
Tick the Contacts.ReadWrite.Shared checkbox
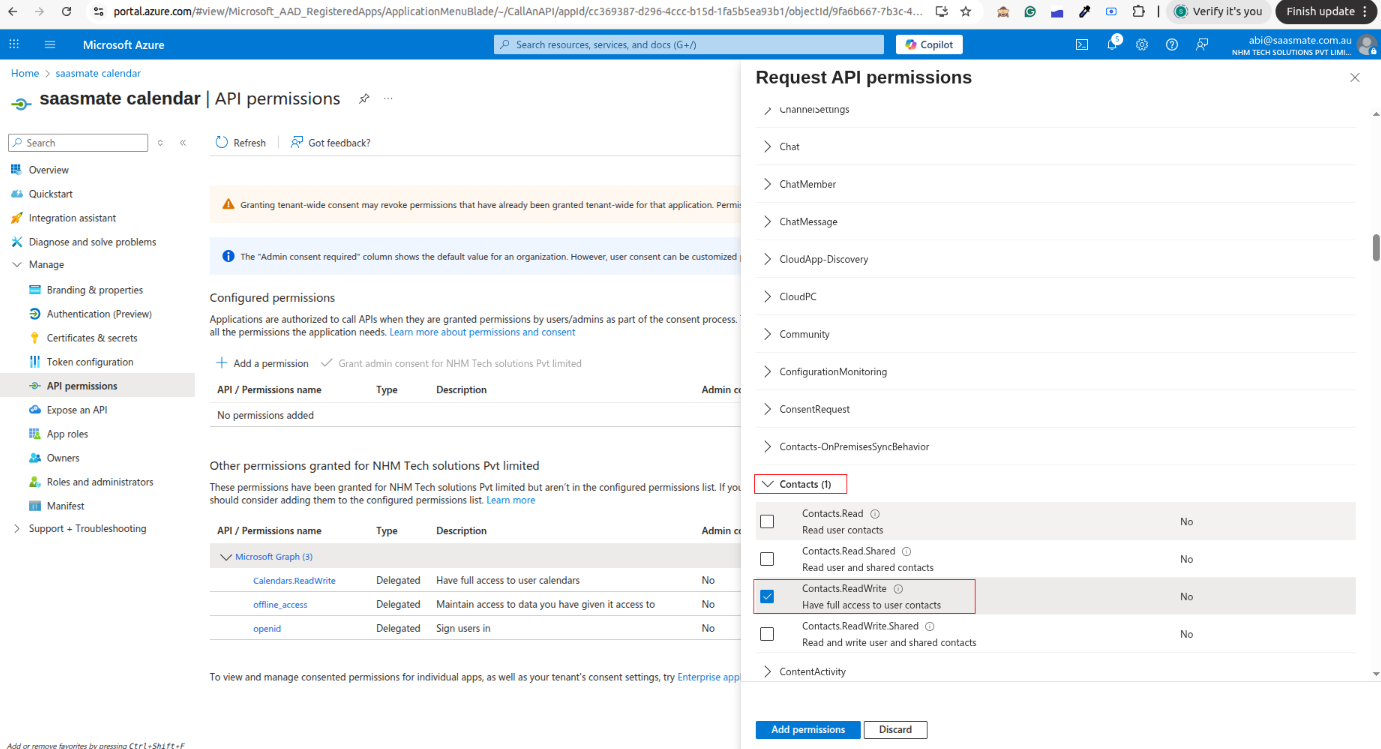click(767, 634)
